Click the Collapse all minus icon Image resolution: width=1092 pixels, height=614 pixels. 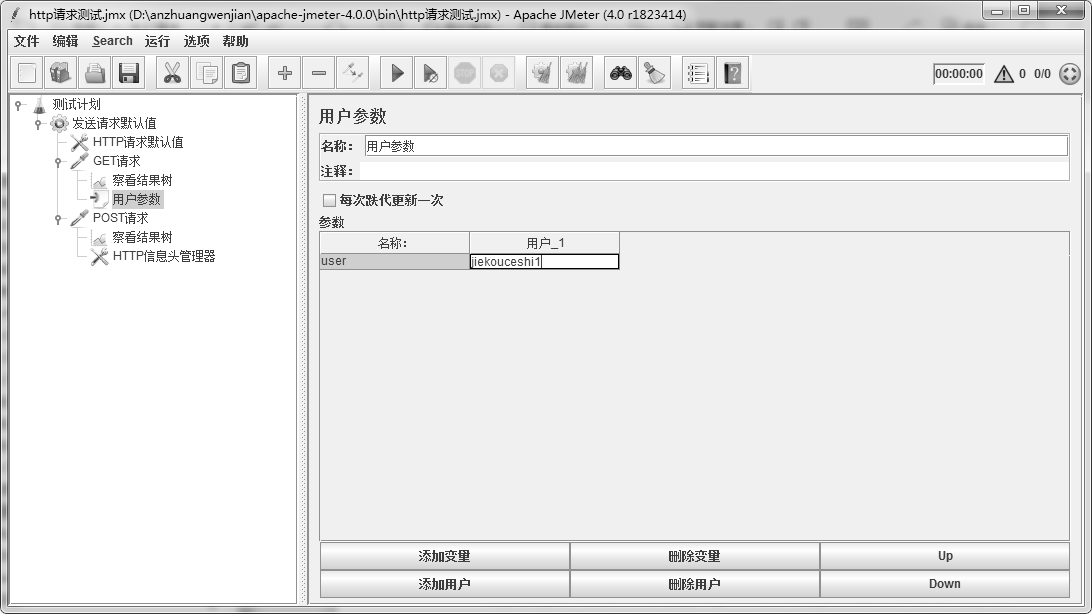[318, 73]
